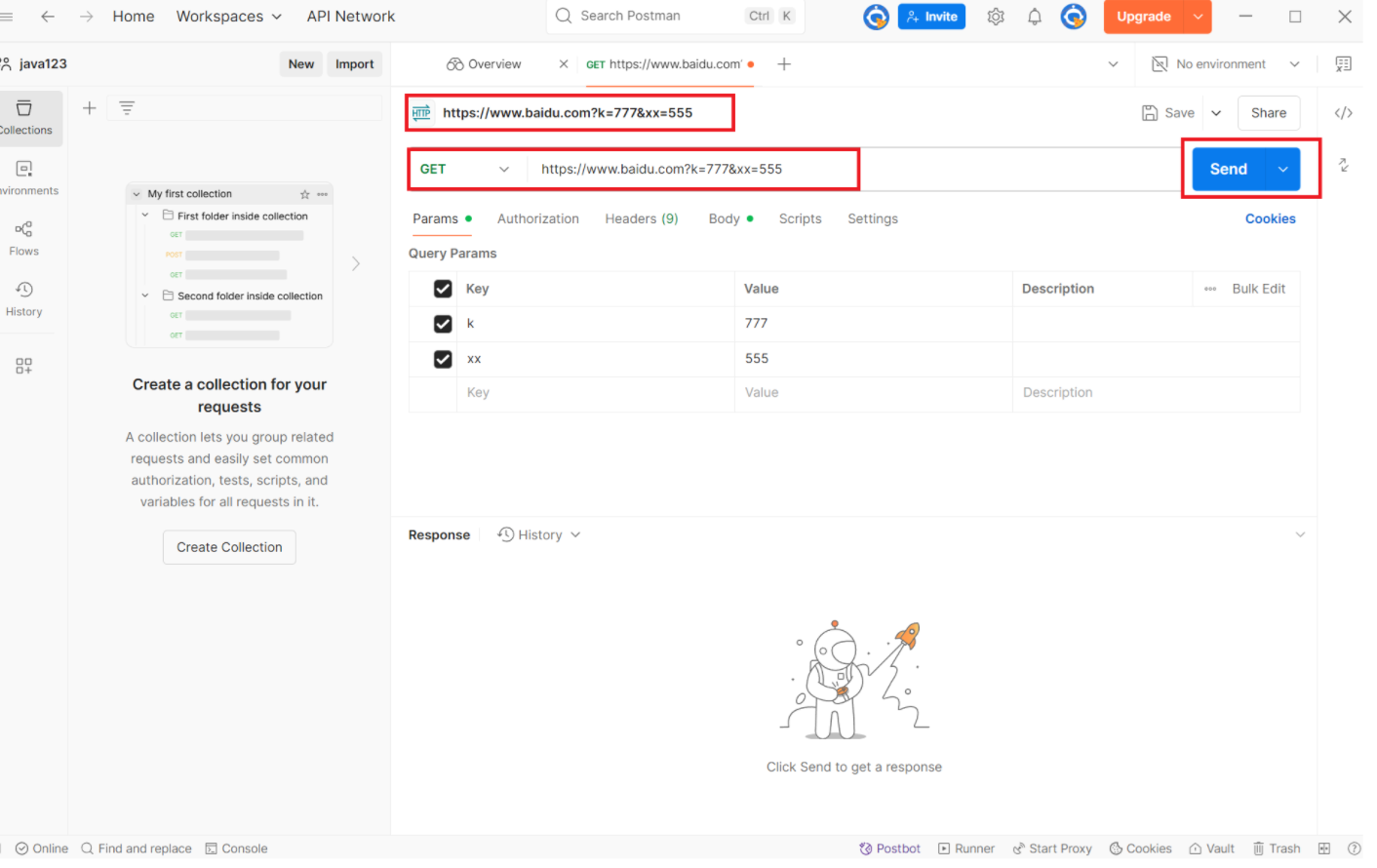Click the collections filter icon

click(x=127, y=108)
